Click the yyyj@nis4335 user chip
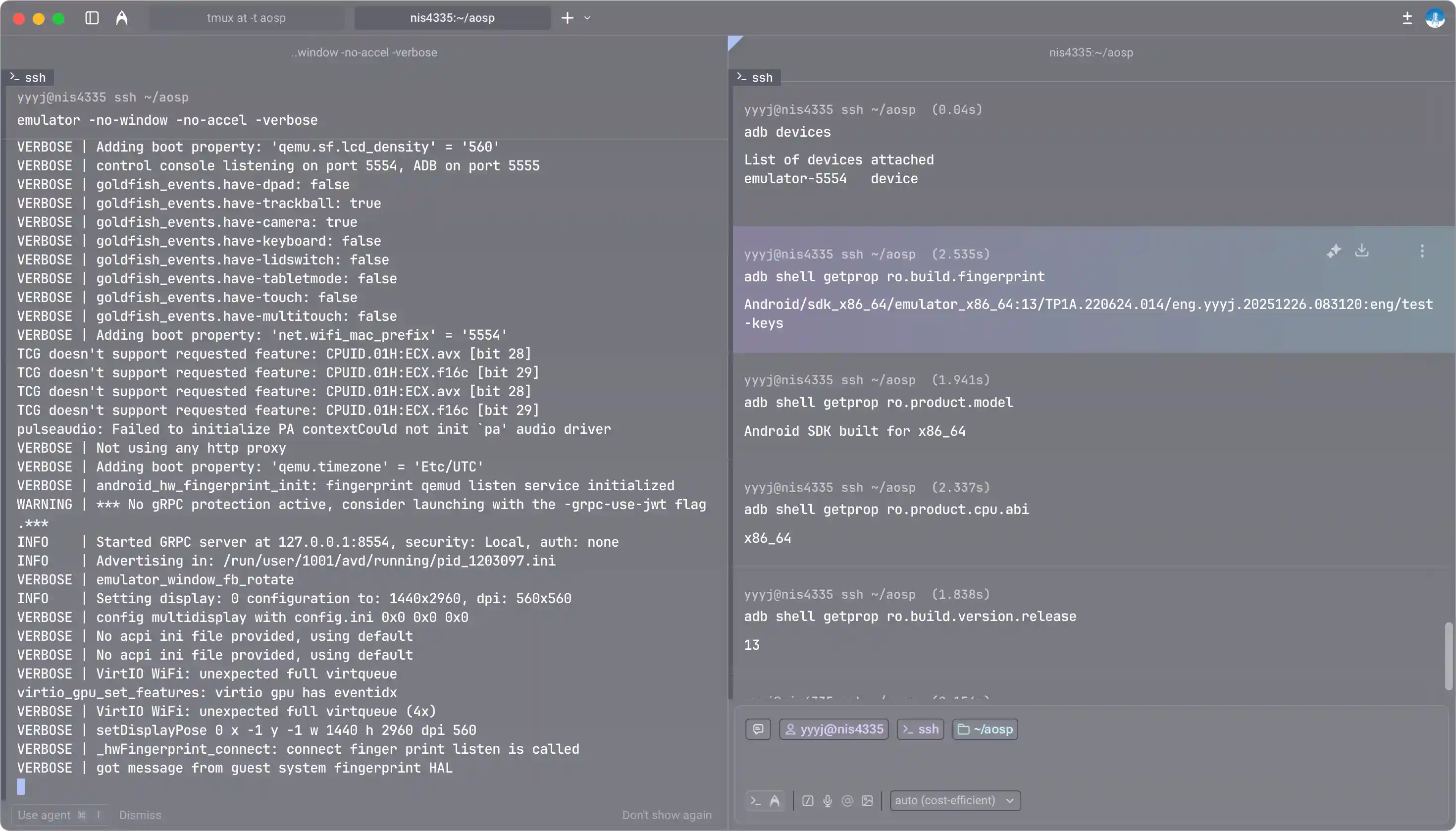This screenshot has height=831, width=1456. [834, 729]
